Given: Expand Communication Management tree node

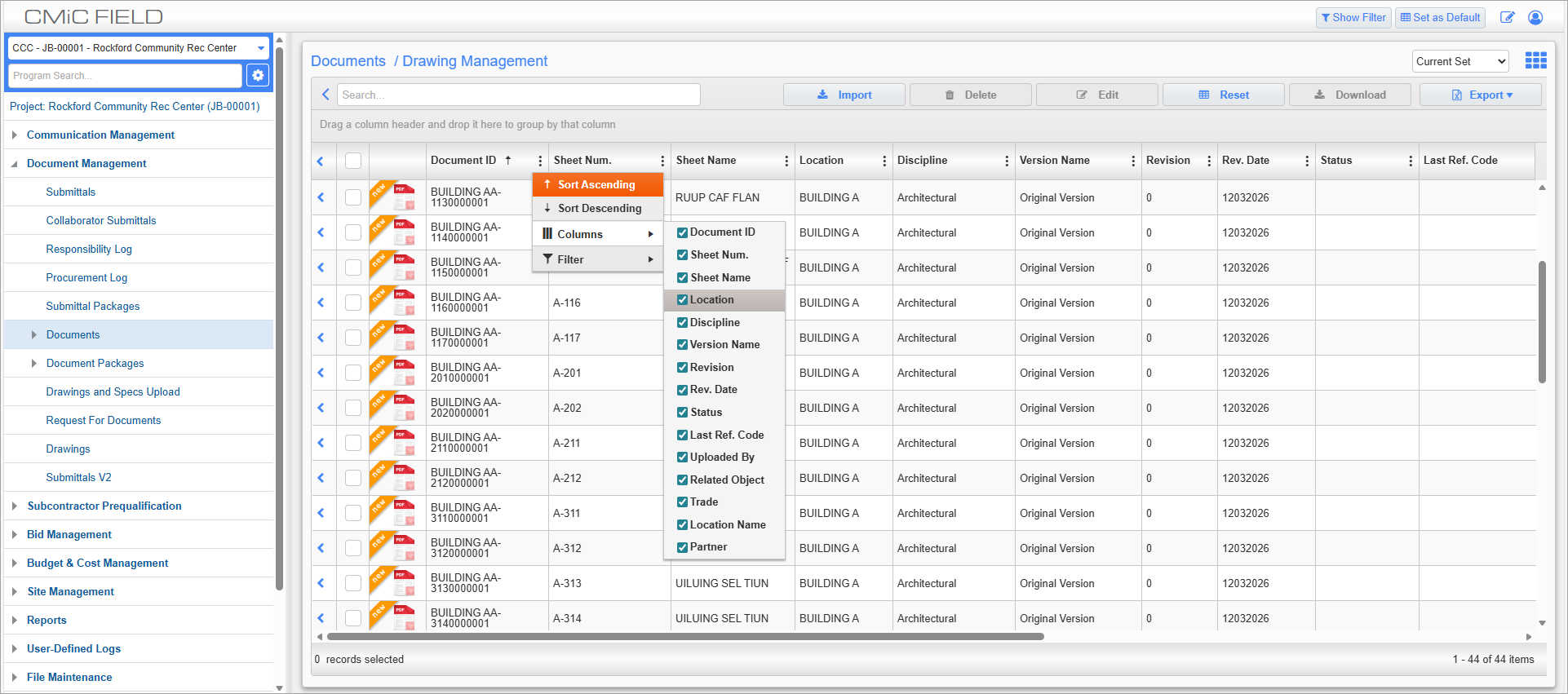Looking at the screenshot, I should tap(15, 135).
